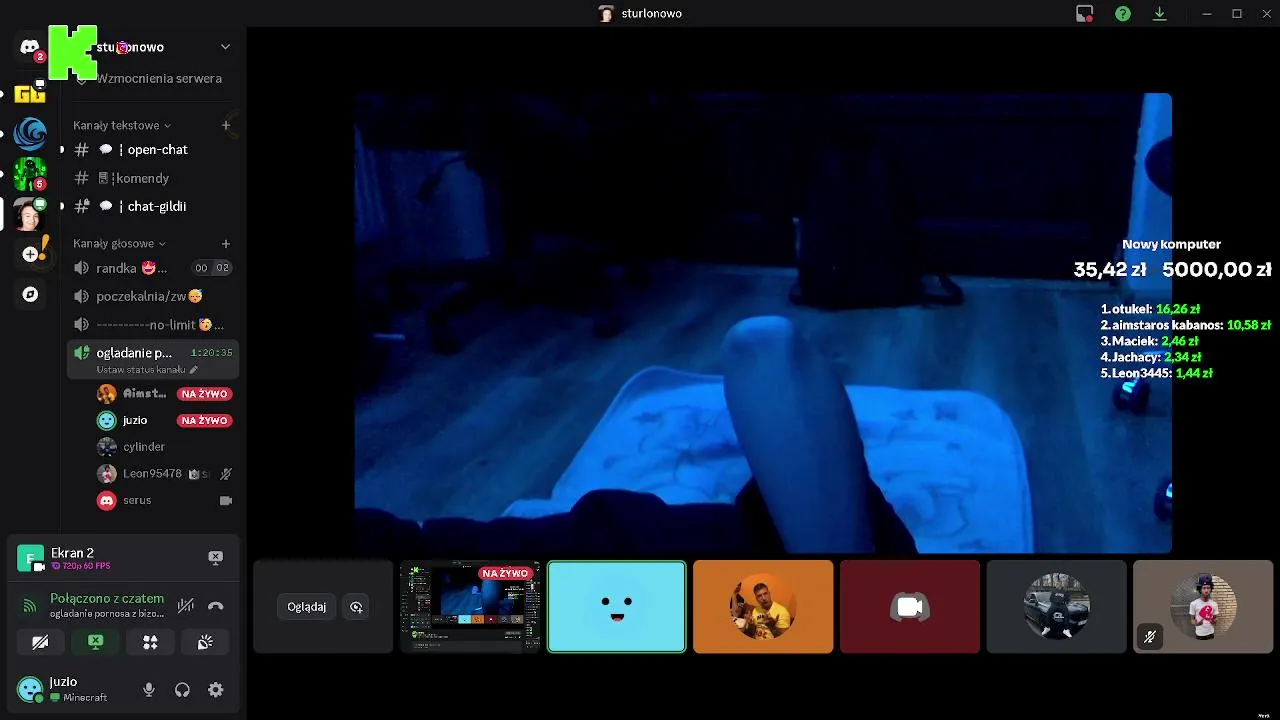Click Ustaw status kanału edit link

pyautogui.click(x=147, y=369)
